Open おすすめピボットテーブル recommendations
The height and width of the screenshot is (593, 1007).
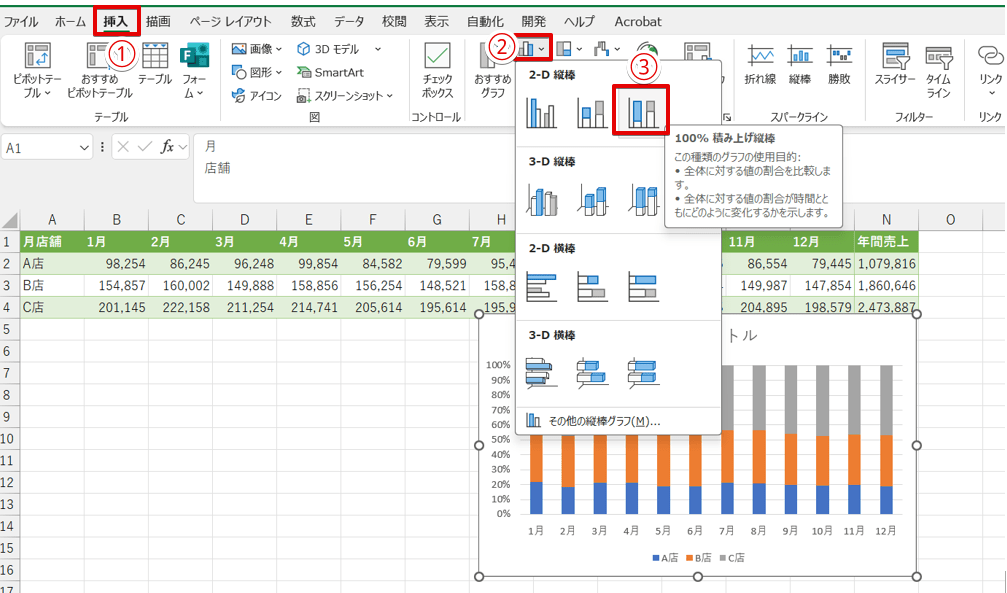(99, 71)
